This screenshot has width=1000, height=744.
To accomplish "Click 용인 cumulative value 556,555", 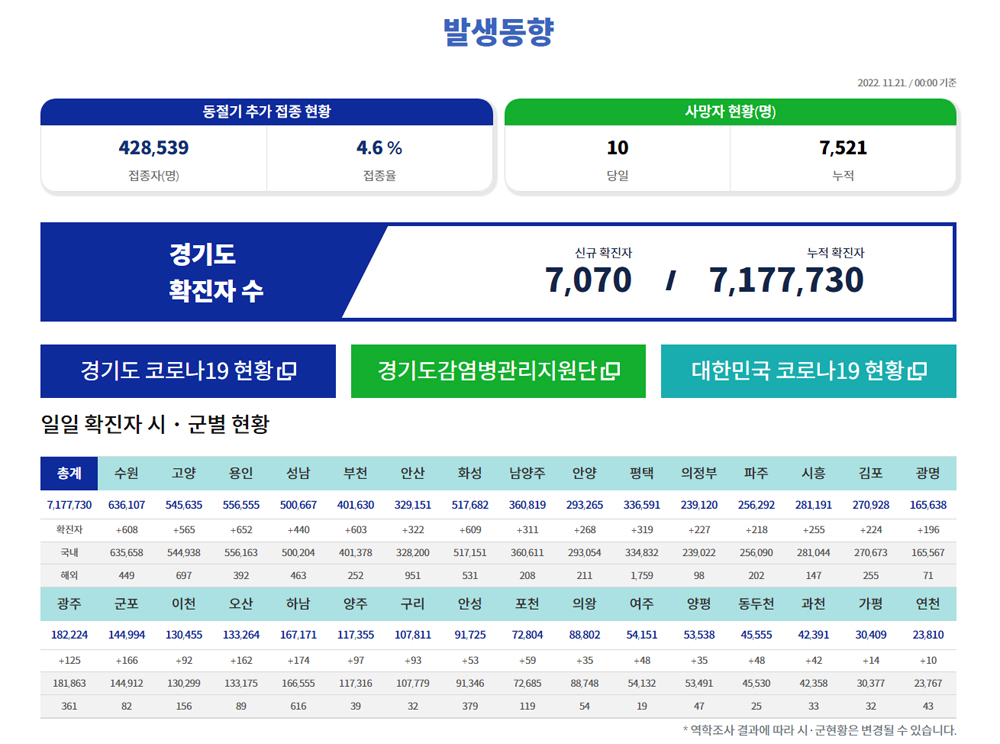I will (x=241, y=505).
